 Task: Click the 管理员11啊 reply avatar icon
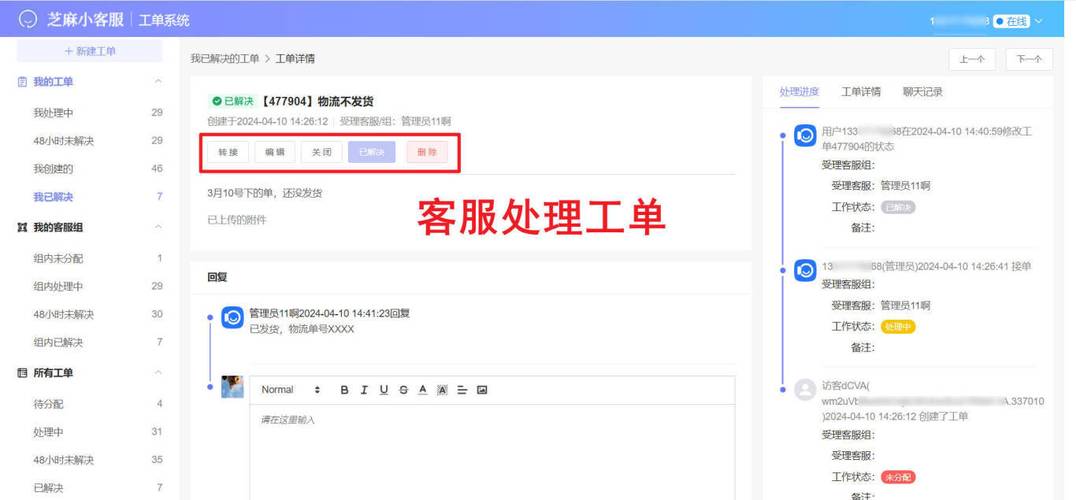pyautogui.click(x=233, y=318)
